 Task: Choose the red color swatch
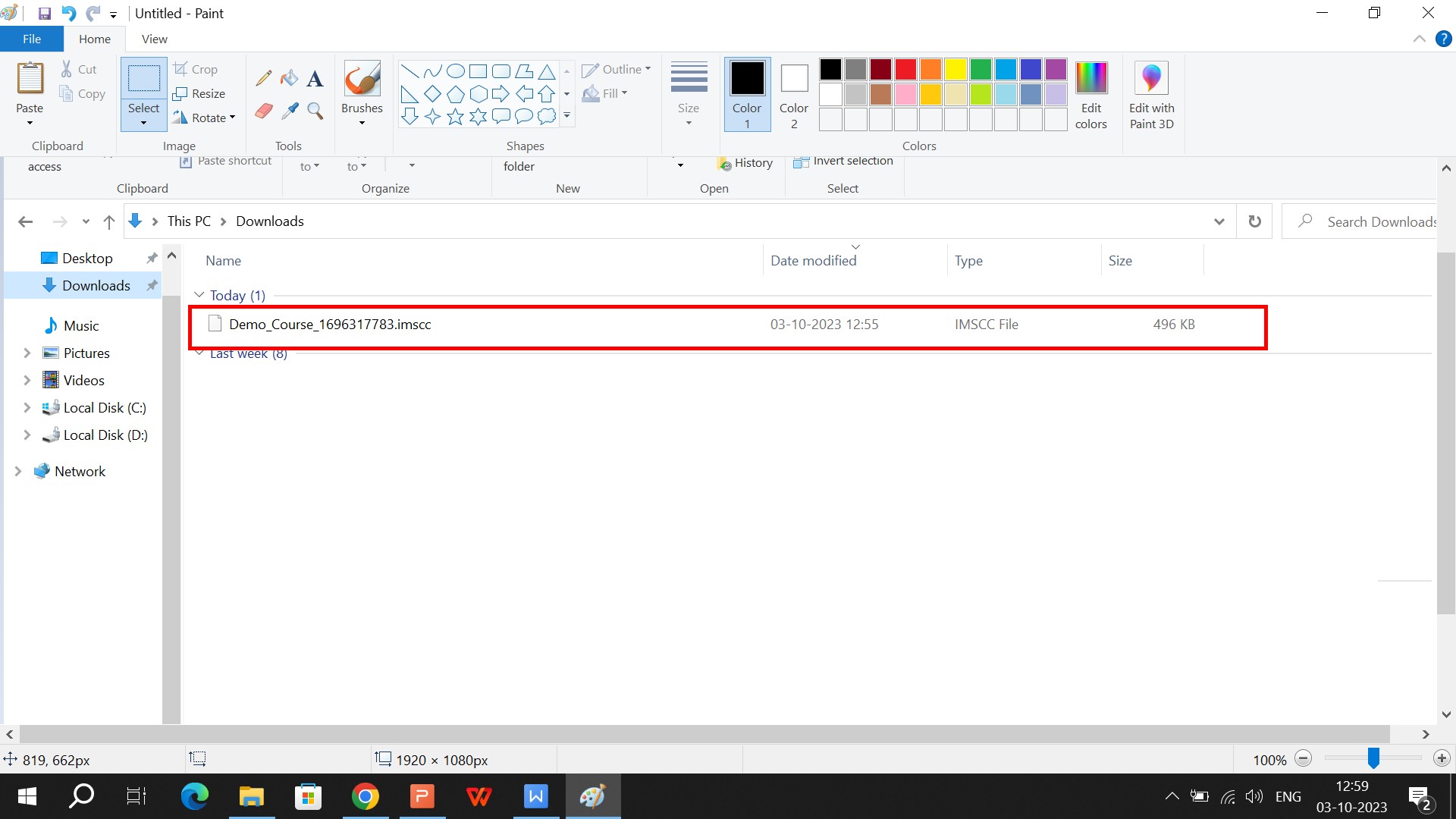coord(905,70)
